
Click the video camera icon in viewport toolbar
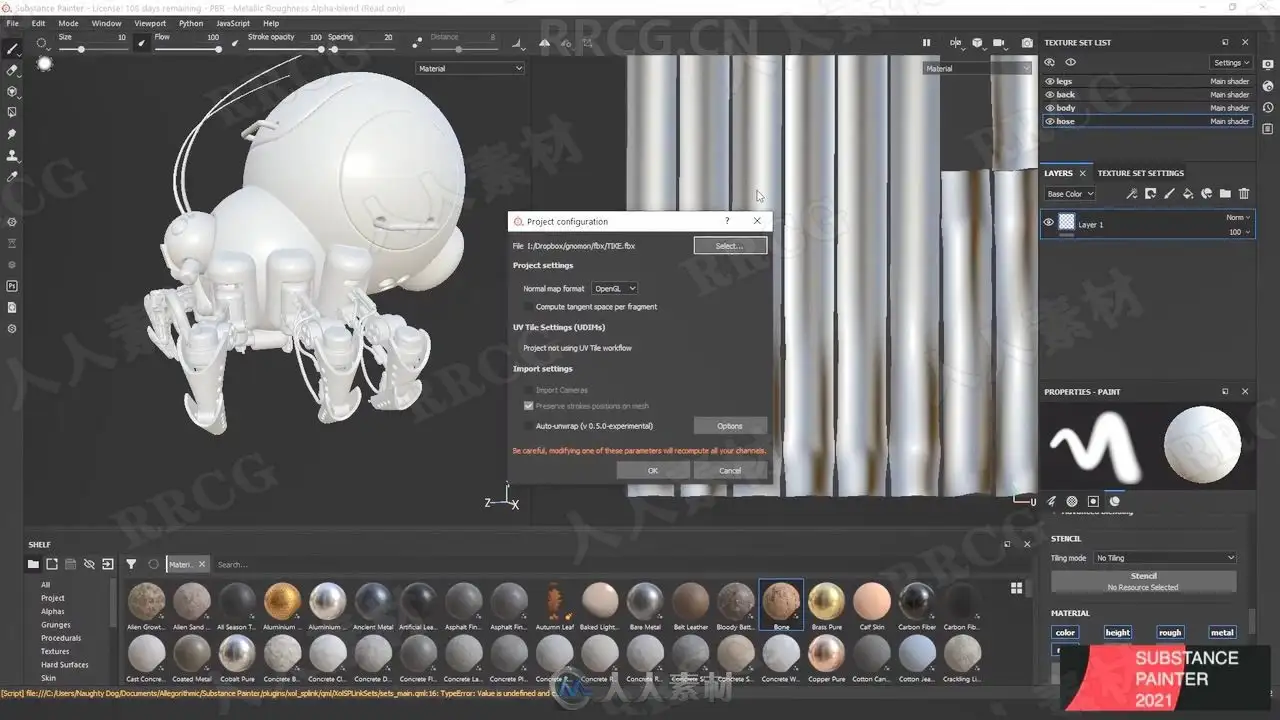point(1001,43)
